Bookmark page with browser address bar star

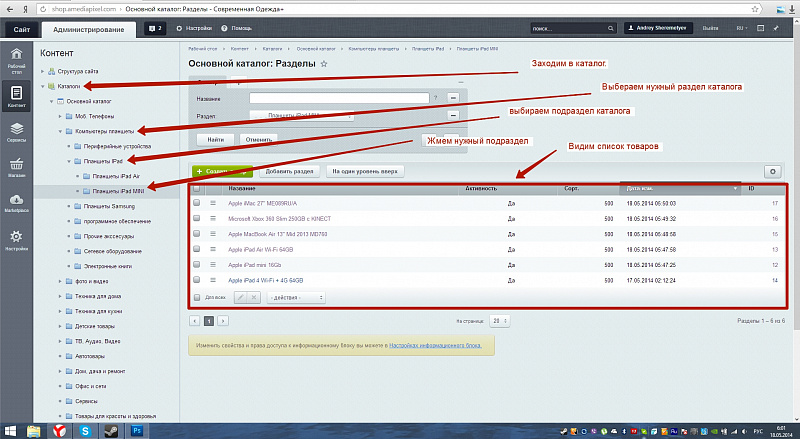755,9
